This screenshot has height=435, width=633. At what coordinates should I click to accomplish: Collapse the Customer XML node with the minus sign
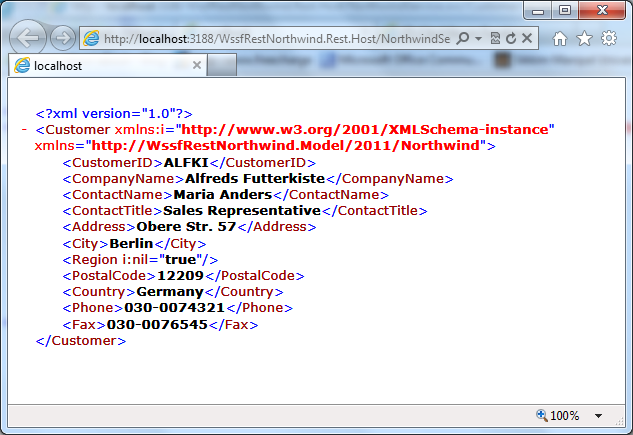pyautogui.click(x=24, y=130)
